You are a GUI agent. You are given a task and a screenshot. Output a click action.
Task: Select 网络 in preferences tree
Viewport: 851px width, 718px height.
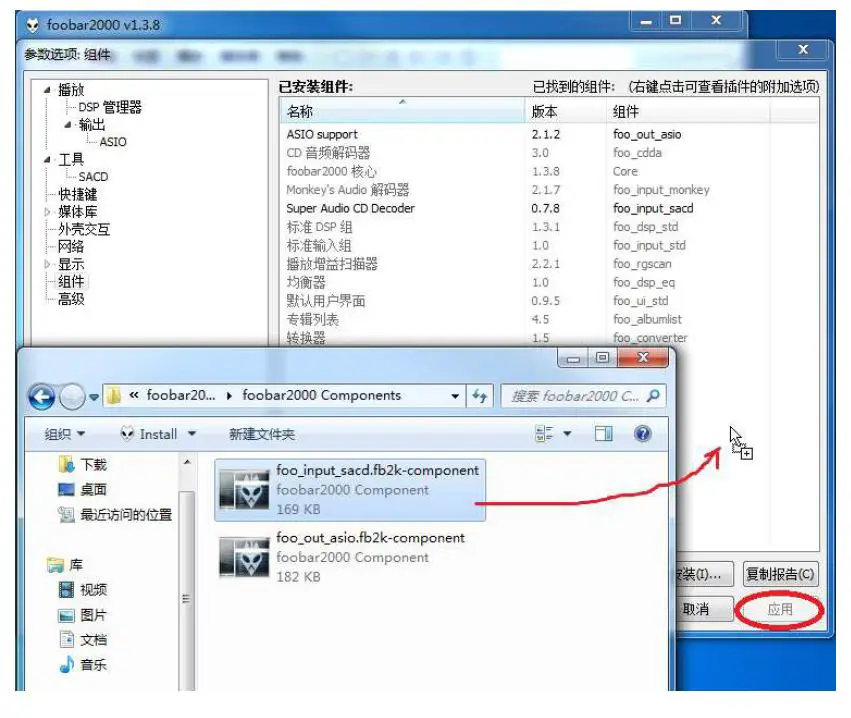(x=71, y=246)
